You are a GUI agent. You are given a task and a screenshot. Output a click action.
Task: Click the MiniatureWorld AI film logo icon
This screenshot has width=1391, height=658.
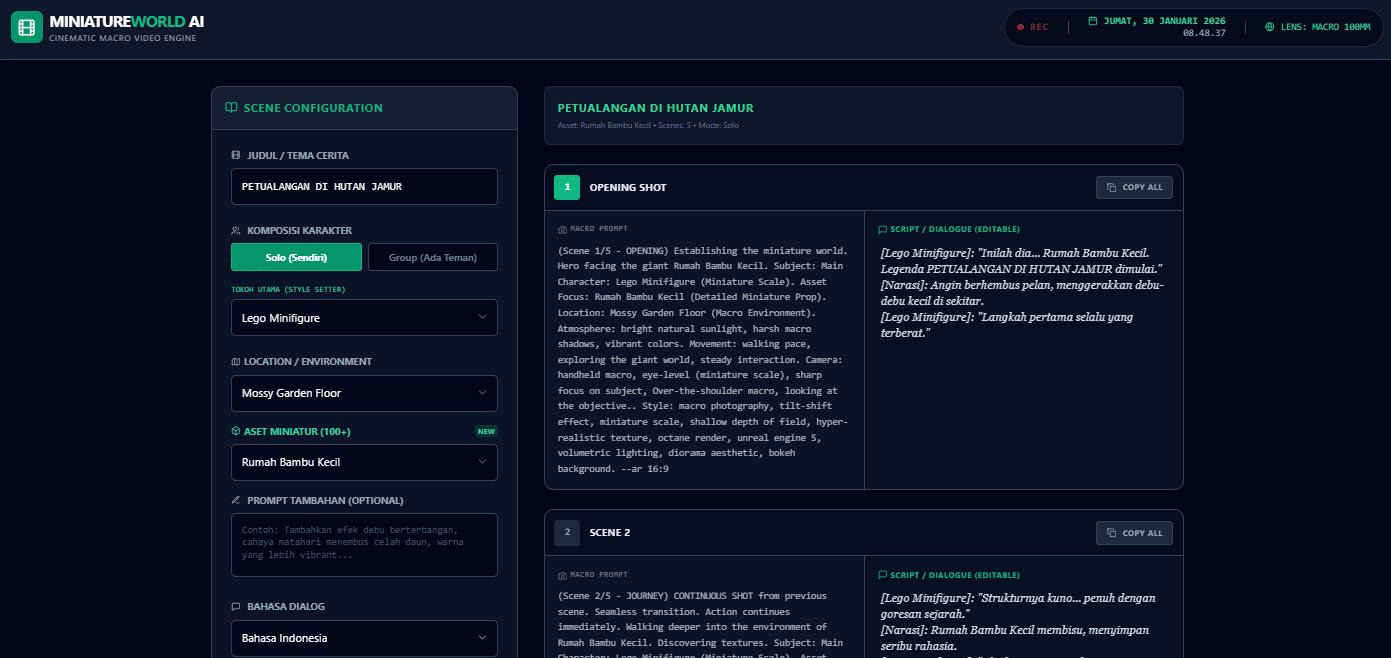[x=27, y=27]
